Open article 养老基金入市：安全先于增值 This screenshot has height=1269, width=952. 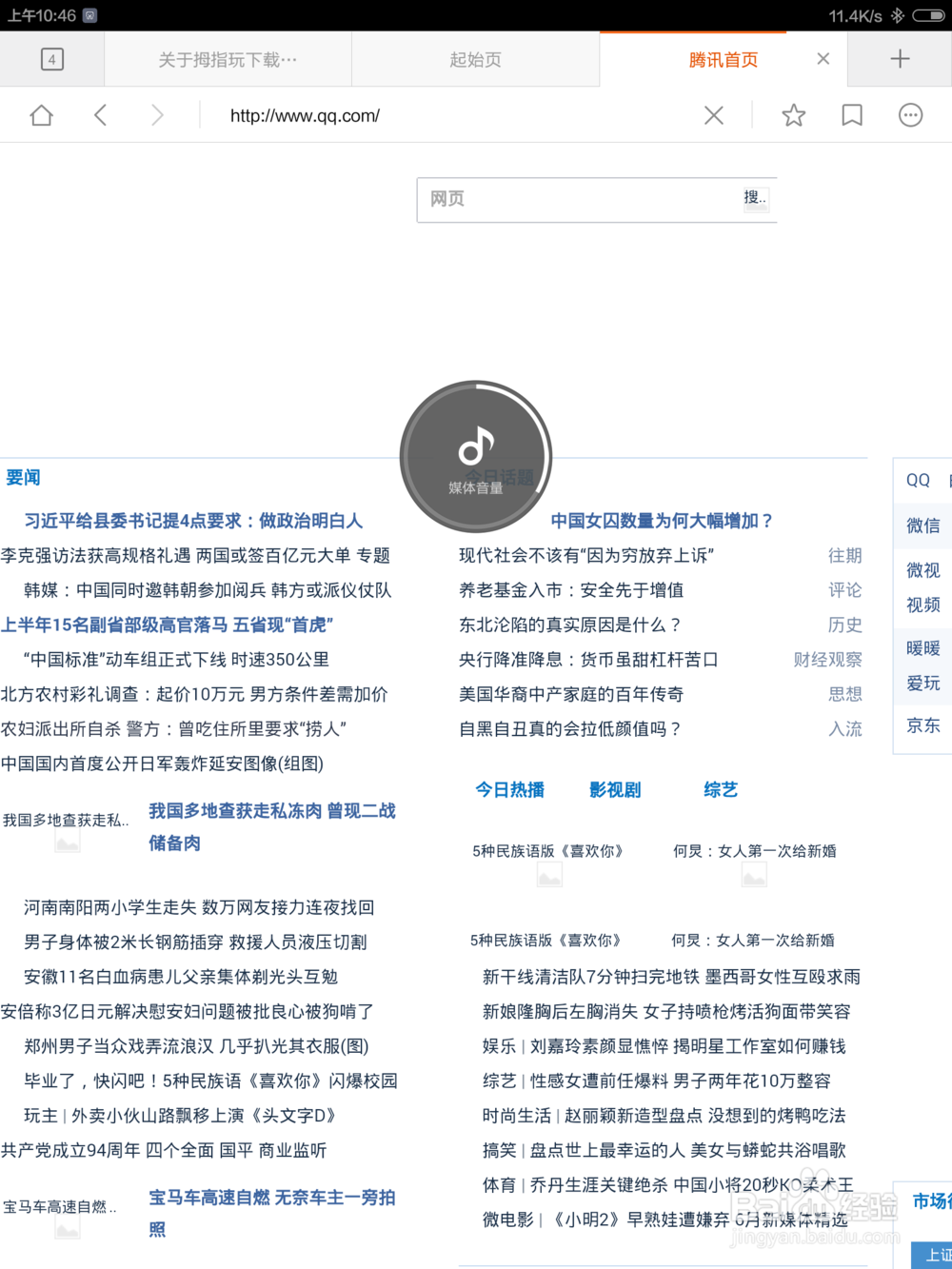(571, 590)
